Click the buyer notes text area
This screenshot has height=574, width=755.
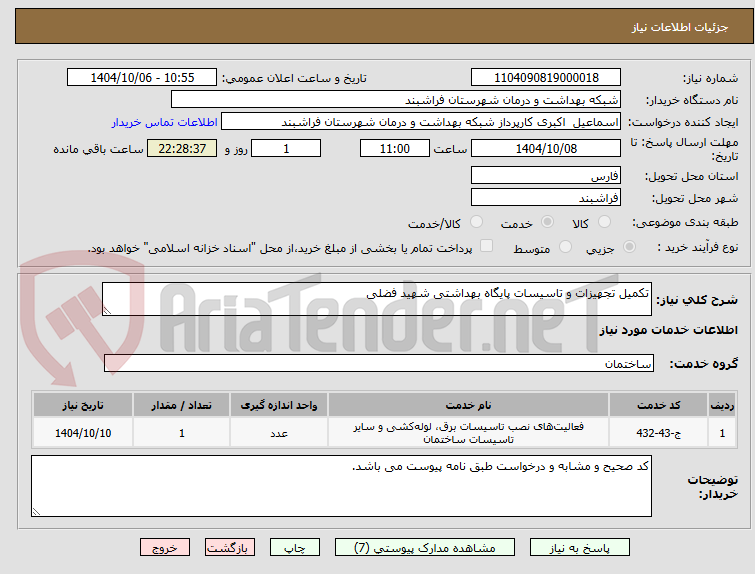click(x=341, y=486)
